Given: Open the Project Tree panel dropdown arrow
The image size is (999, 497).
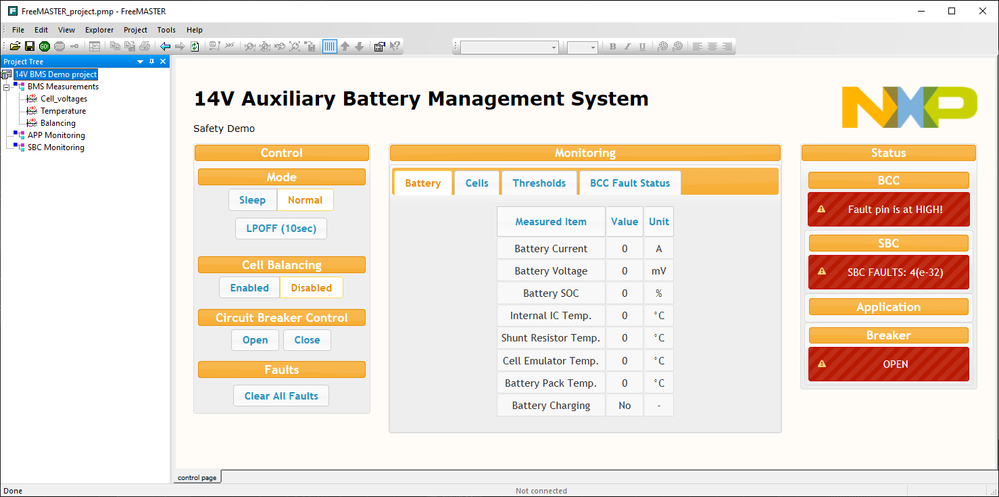Looking at the screenshot, I should tap(140, 61).
